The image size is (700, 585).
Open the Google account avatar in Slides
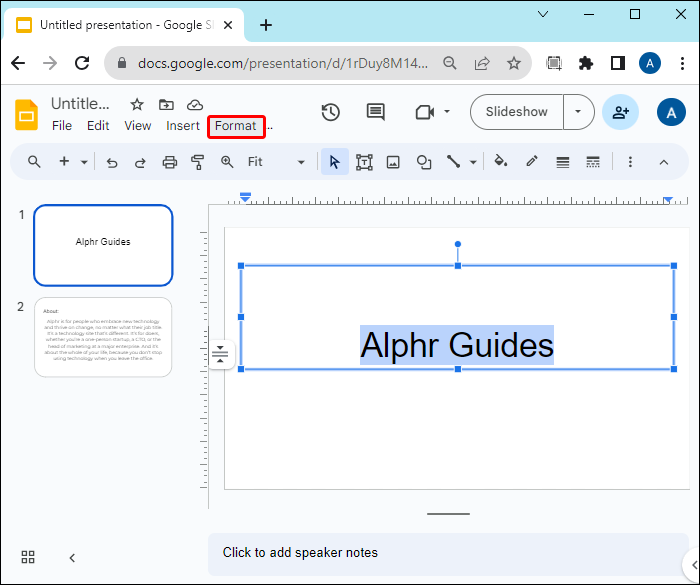coord(671,112)
